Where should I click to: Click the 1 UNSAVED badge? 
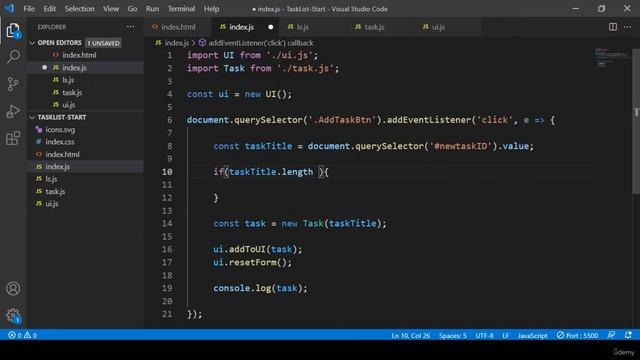[103, 43]
